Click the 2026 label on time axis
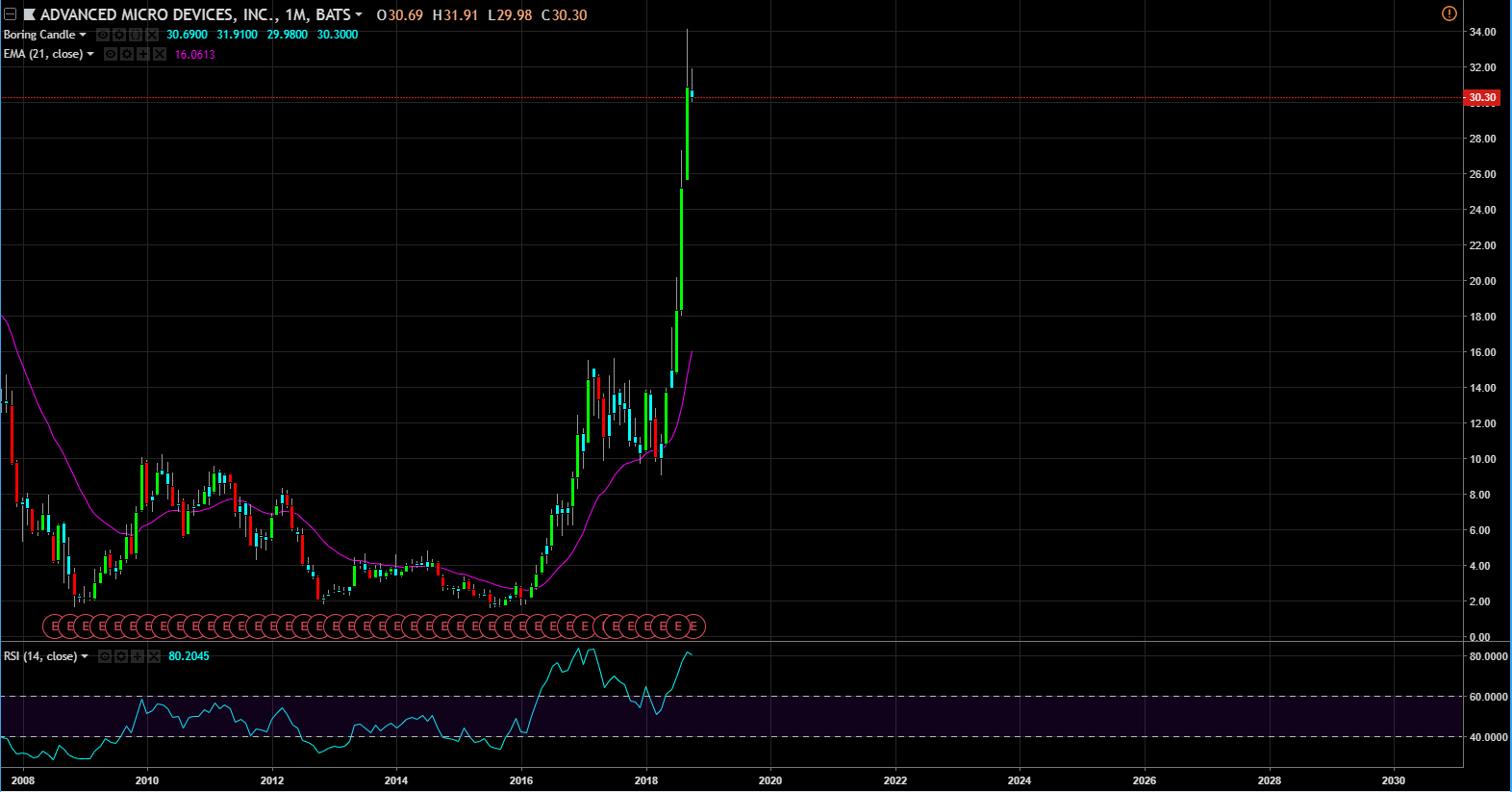Image resolution: width=1512 pixels, height=792 pixels. click(1145, 780)
